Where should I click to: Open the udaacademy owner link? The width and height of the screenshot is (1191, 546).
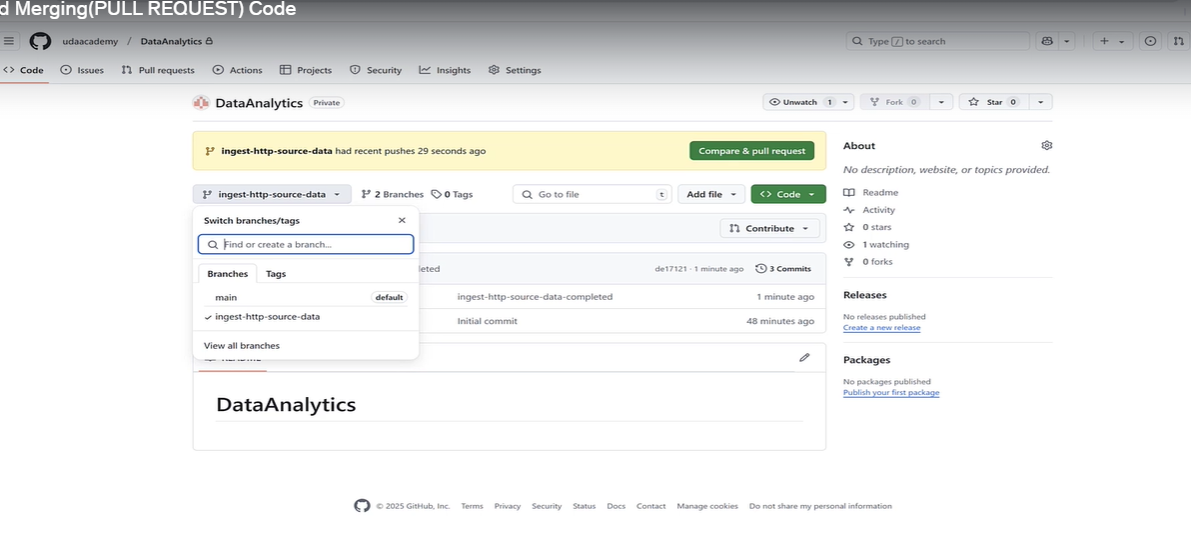90,42
